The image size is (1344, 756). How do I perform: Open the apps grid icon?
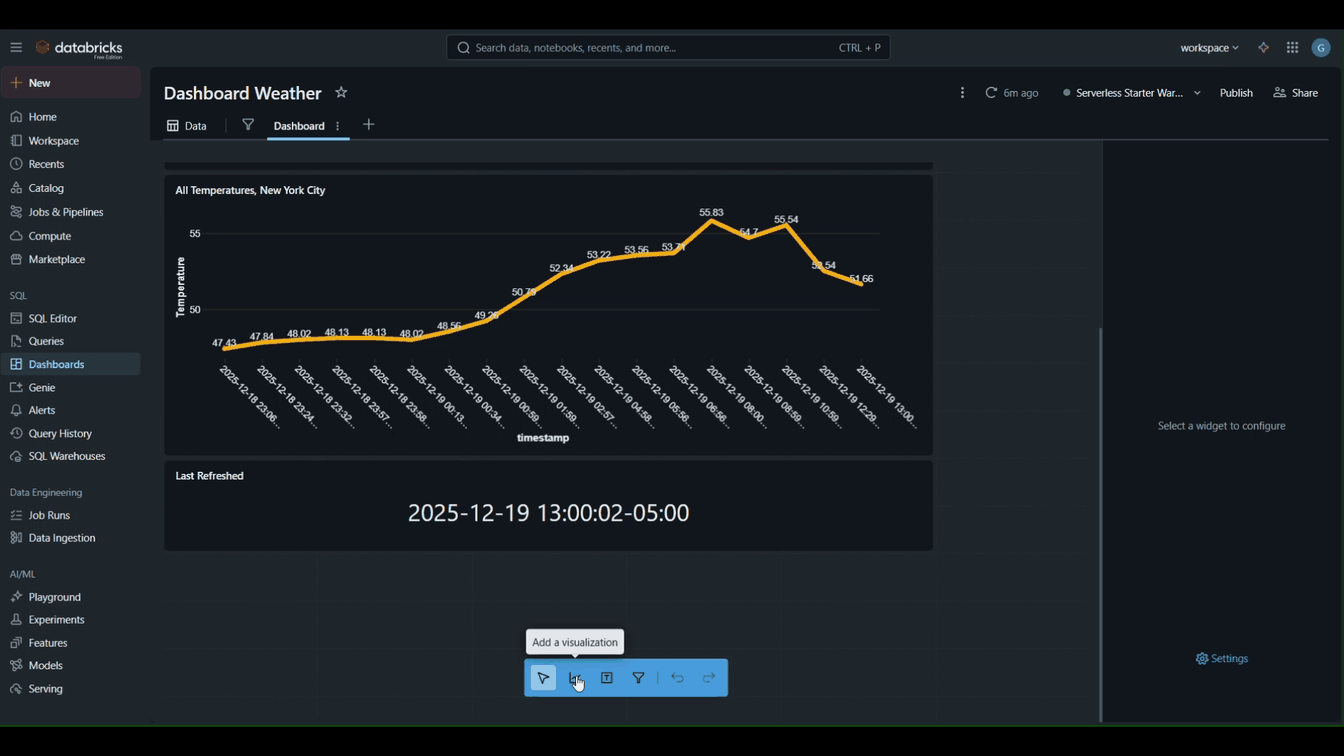[x=1292, y=48]
